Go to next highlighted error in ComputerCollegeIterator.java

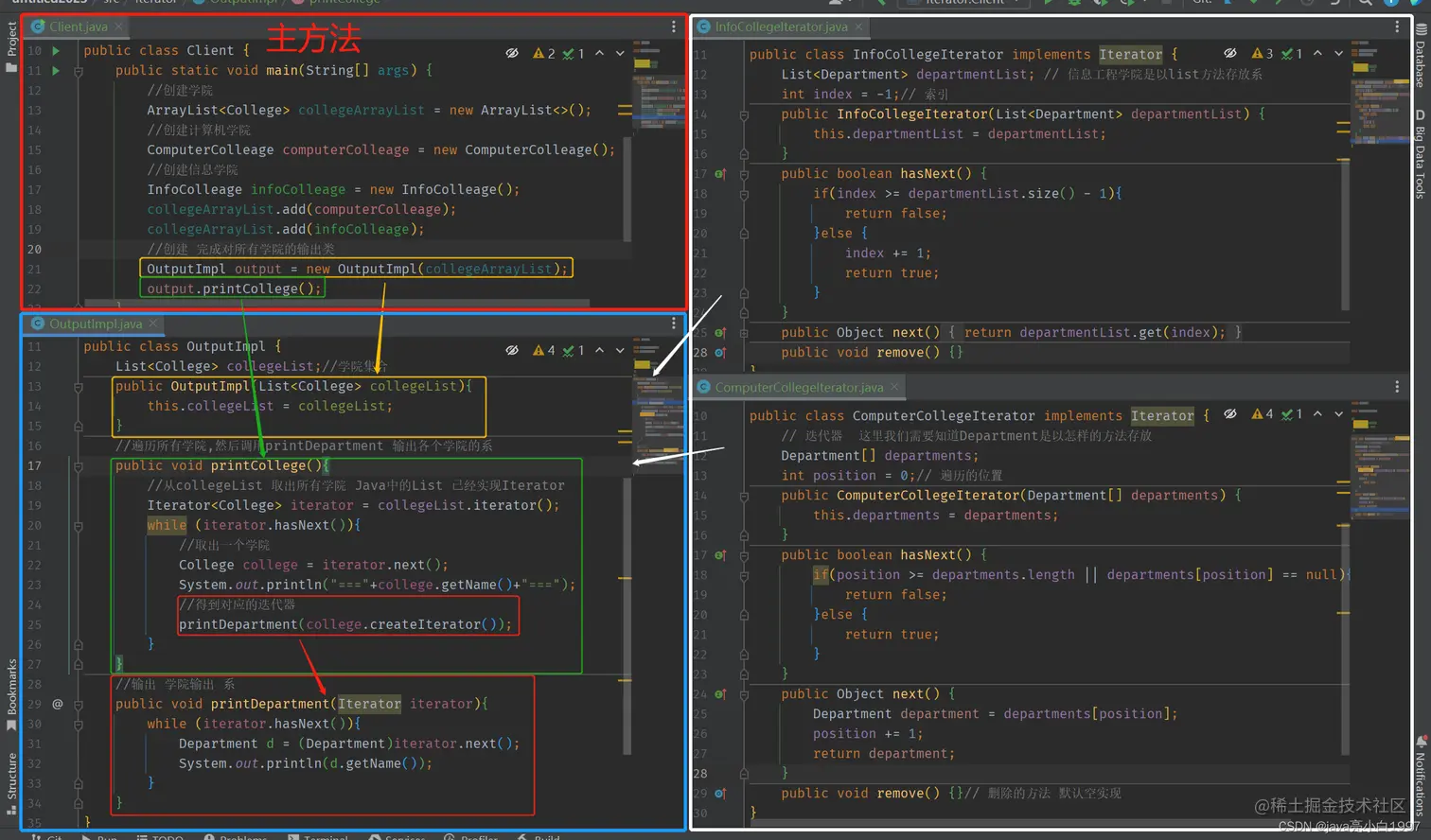[1338, 413]
